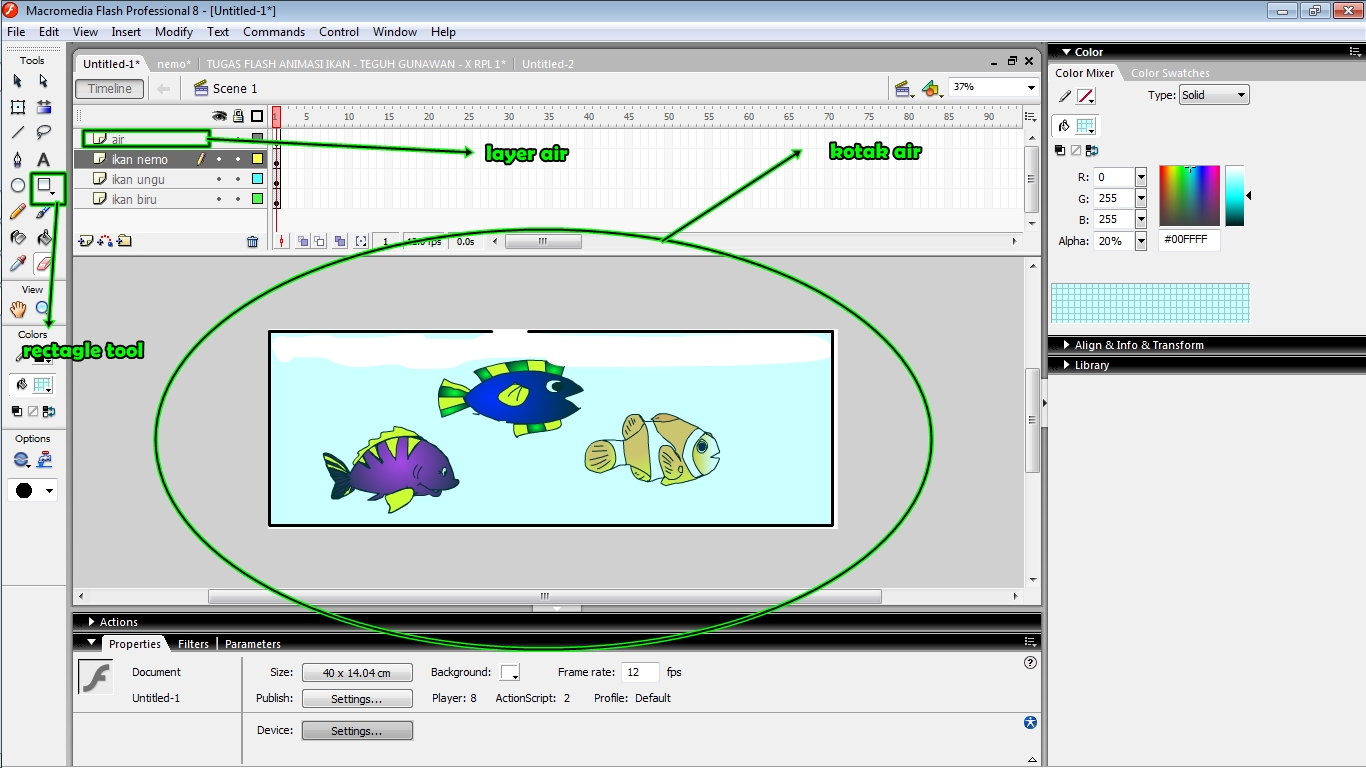Click the document Size 40 x 14.04 cm button
Viewport: 1366px width, 768px height.
coord(357,673)
